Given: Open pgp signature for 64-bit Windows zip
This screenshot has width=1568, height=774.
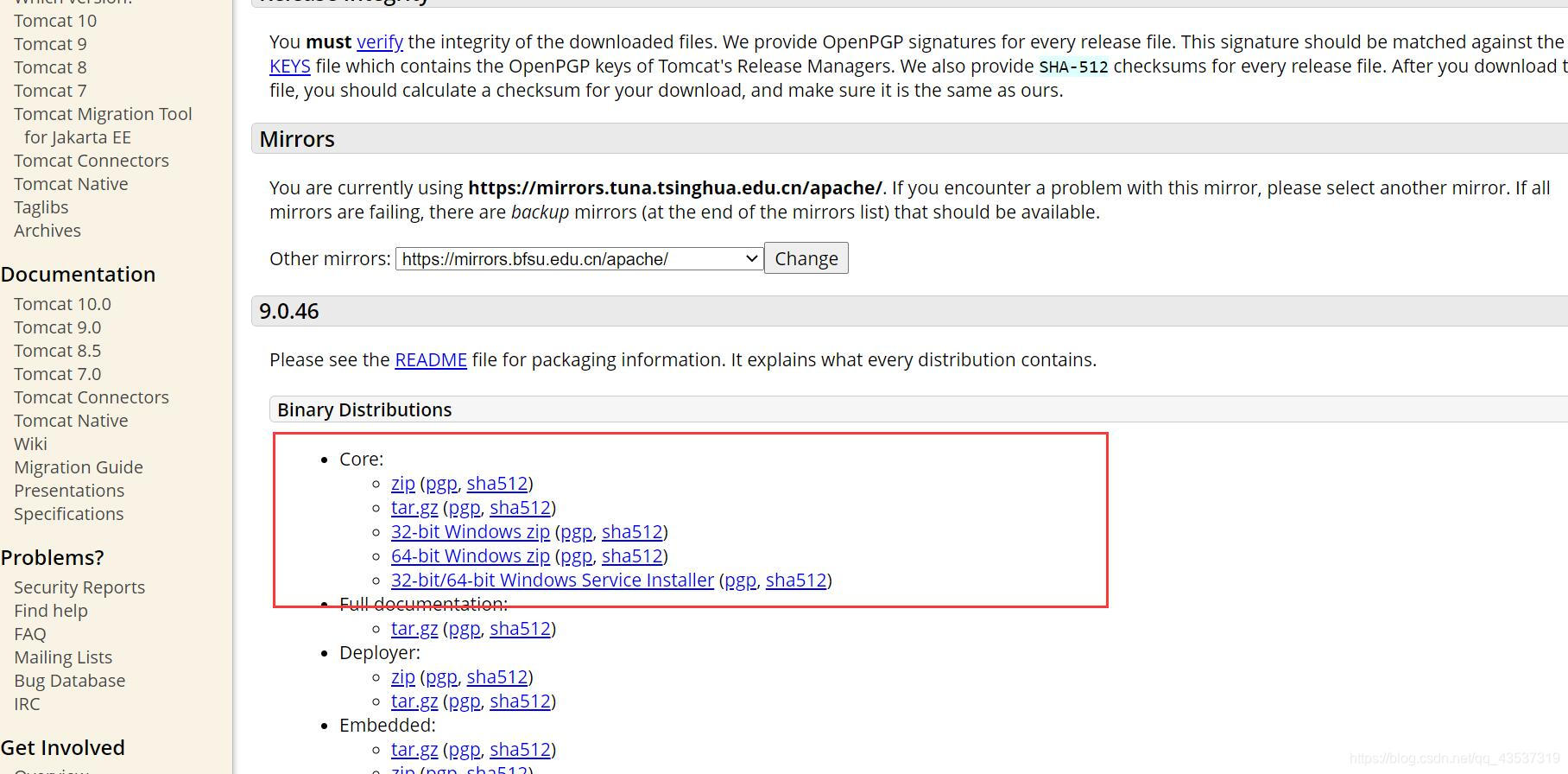Looking at the screenshot, I should click(x=577, y=556).
